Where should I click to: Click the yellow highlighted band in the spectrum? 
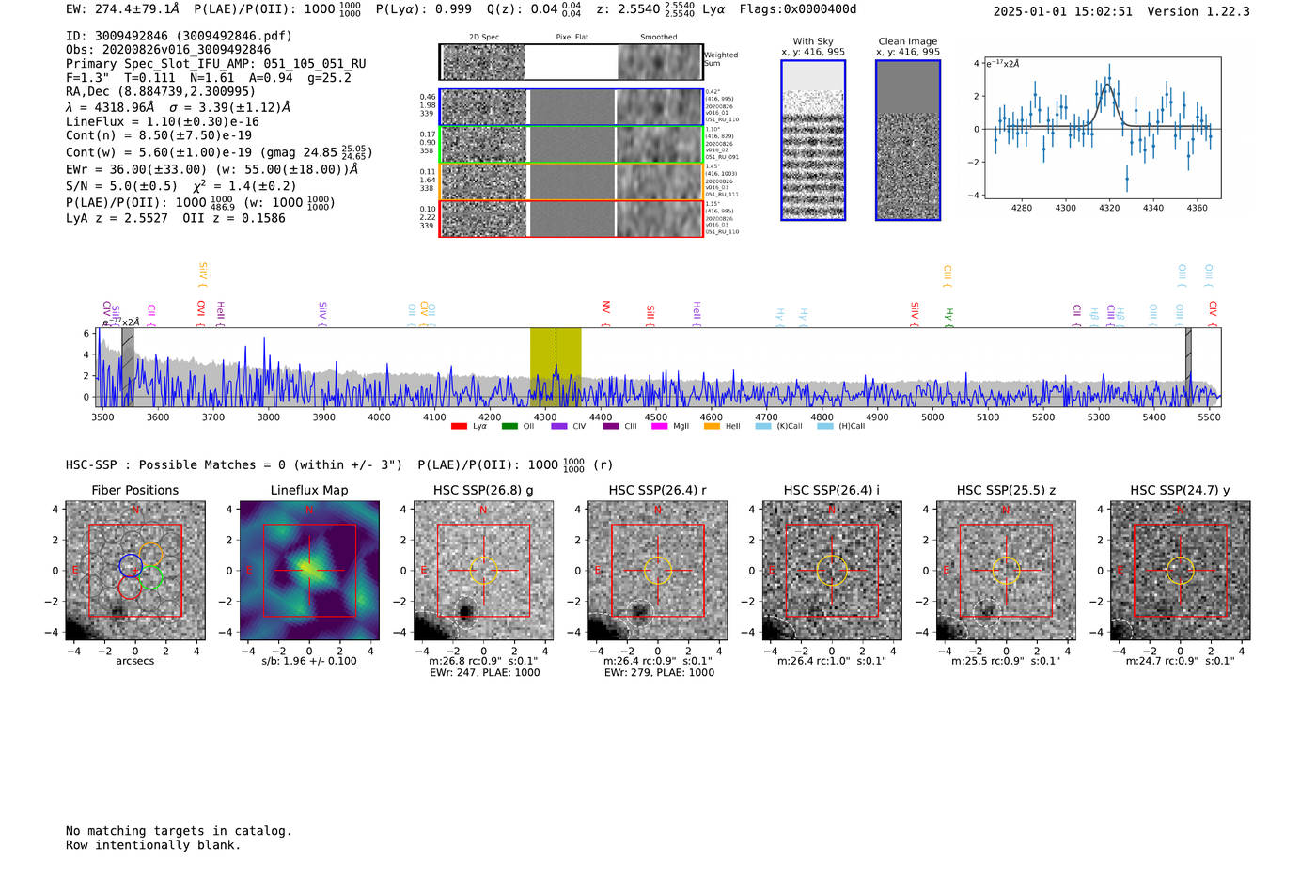[556, 368]
